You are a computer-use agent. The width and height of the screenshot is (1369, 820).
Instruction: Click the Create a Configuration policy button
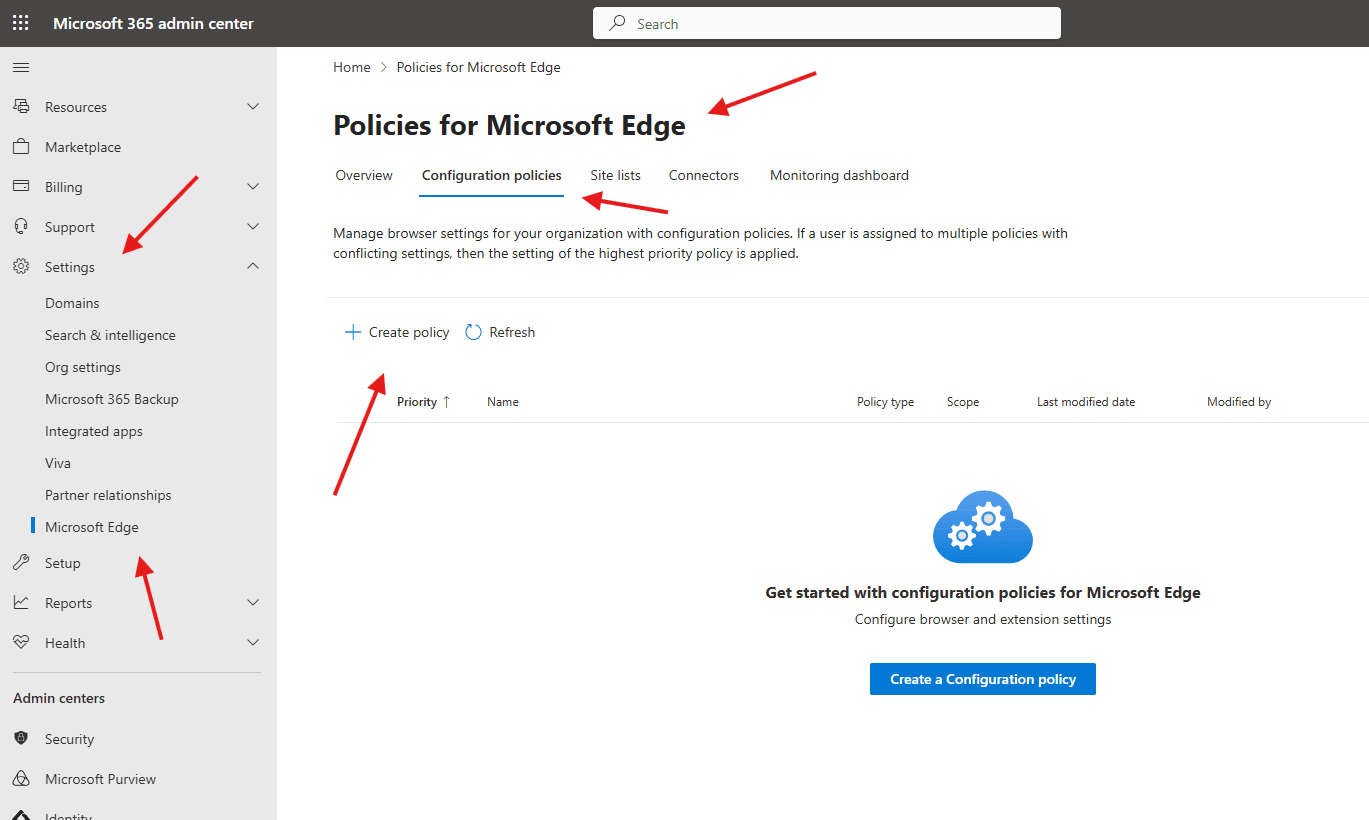coord(982,678)
